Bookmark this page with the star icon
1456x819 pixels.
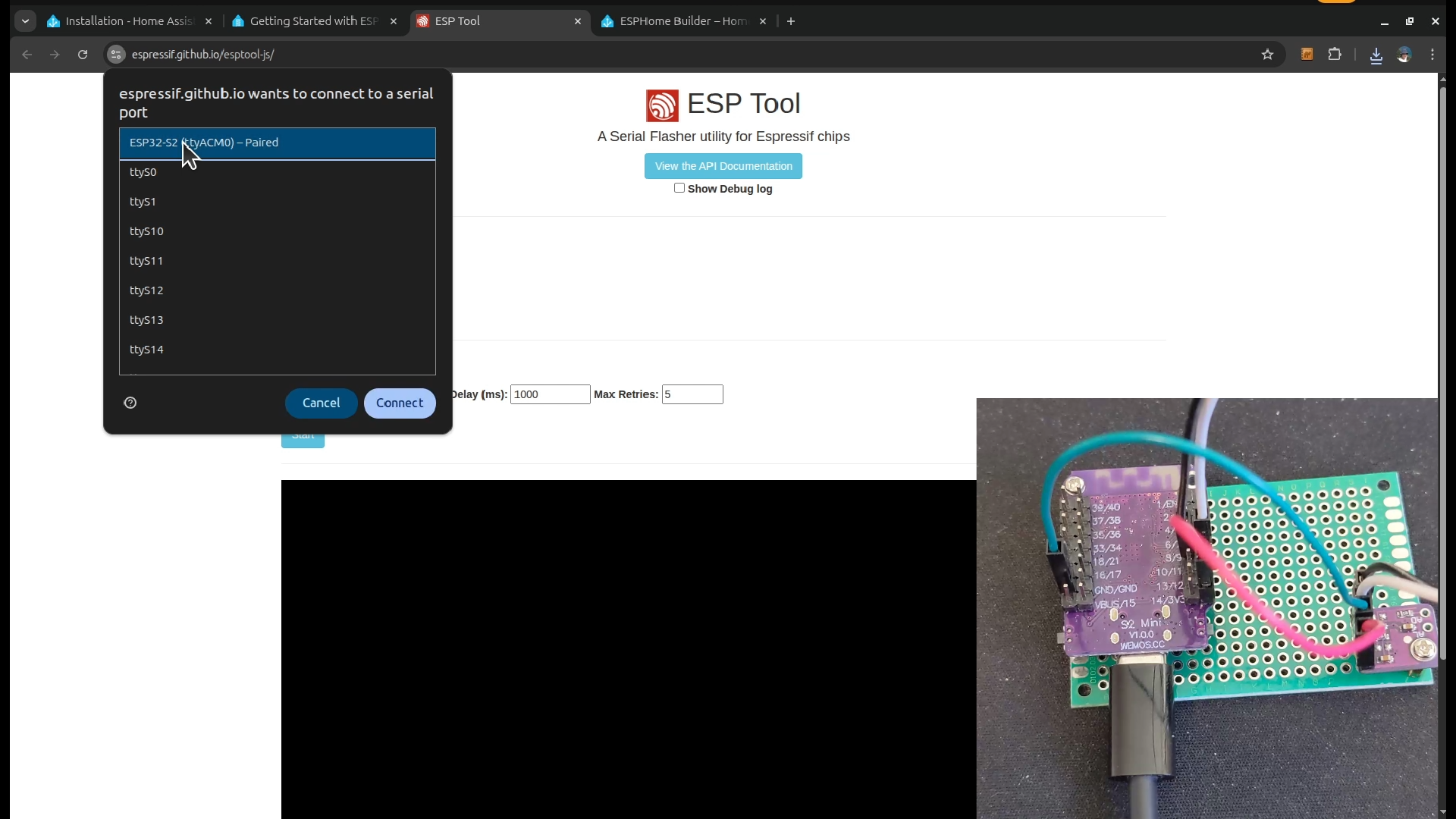coord(1267,55)
